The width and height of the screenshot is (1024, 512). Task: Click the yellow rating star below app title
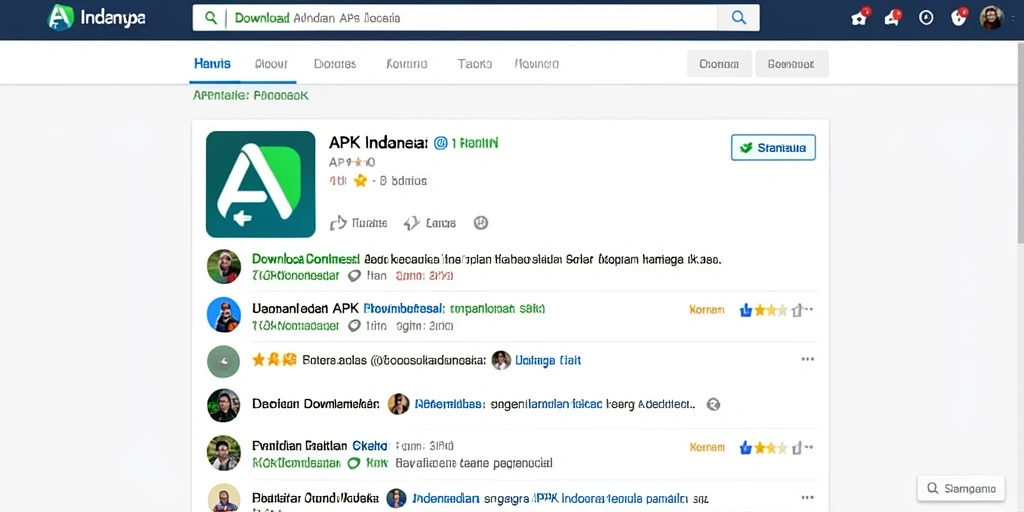click(x=360, y=181)
